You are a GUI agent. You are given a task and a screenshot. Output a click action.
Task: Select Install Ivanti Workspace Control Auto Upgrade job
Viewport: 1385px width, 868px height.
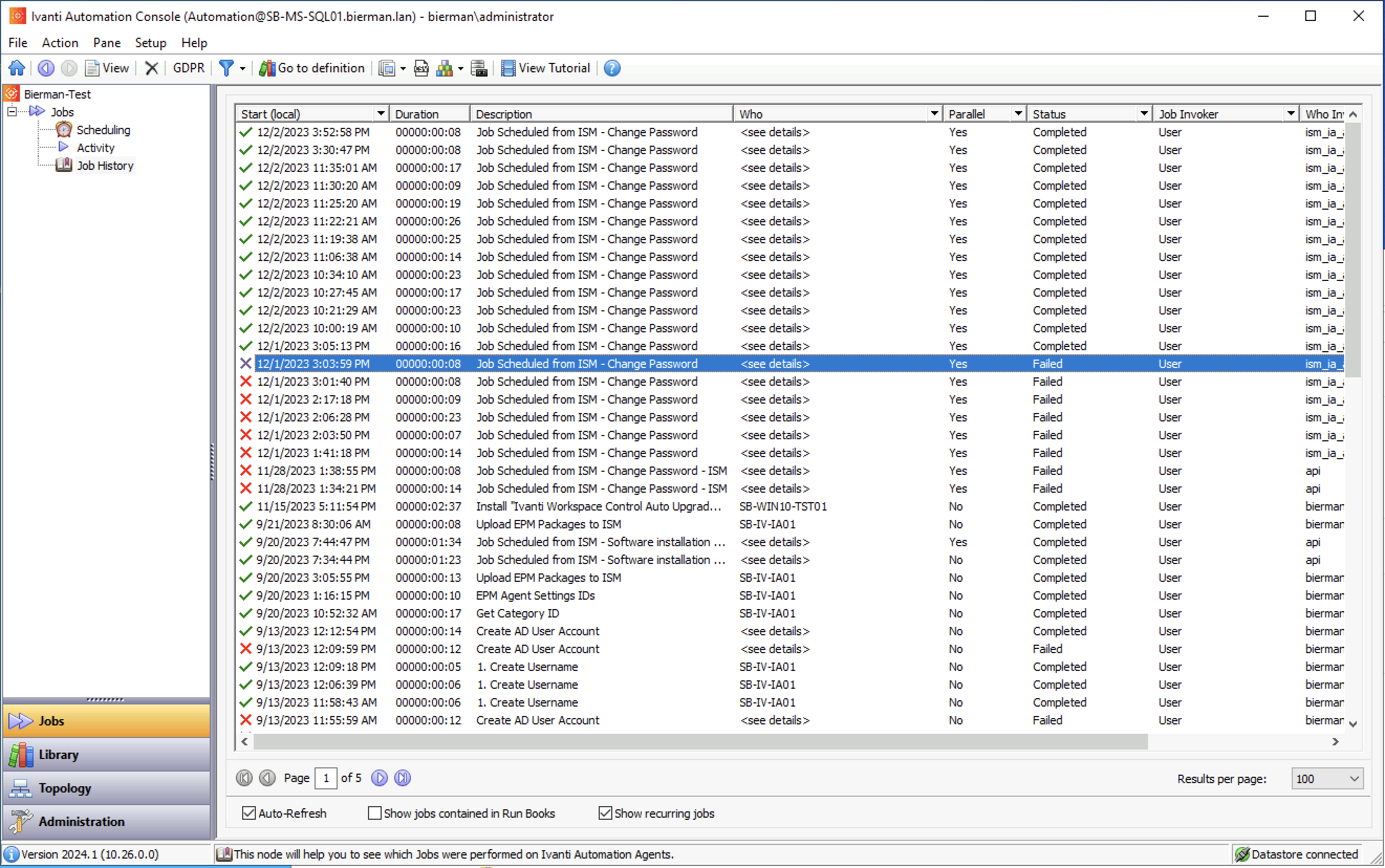coord(791,506)
